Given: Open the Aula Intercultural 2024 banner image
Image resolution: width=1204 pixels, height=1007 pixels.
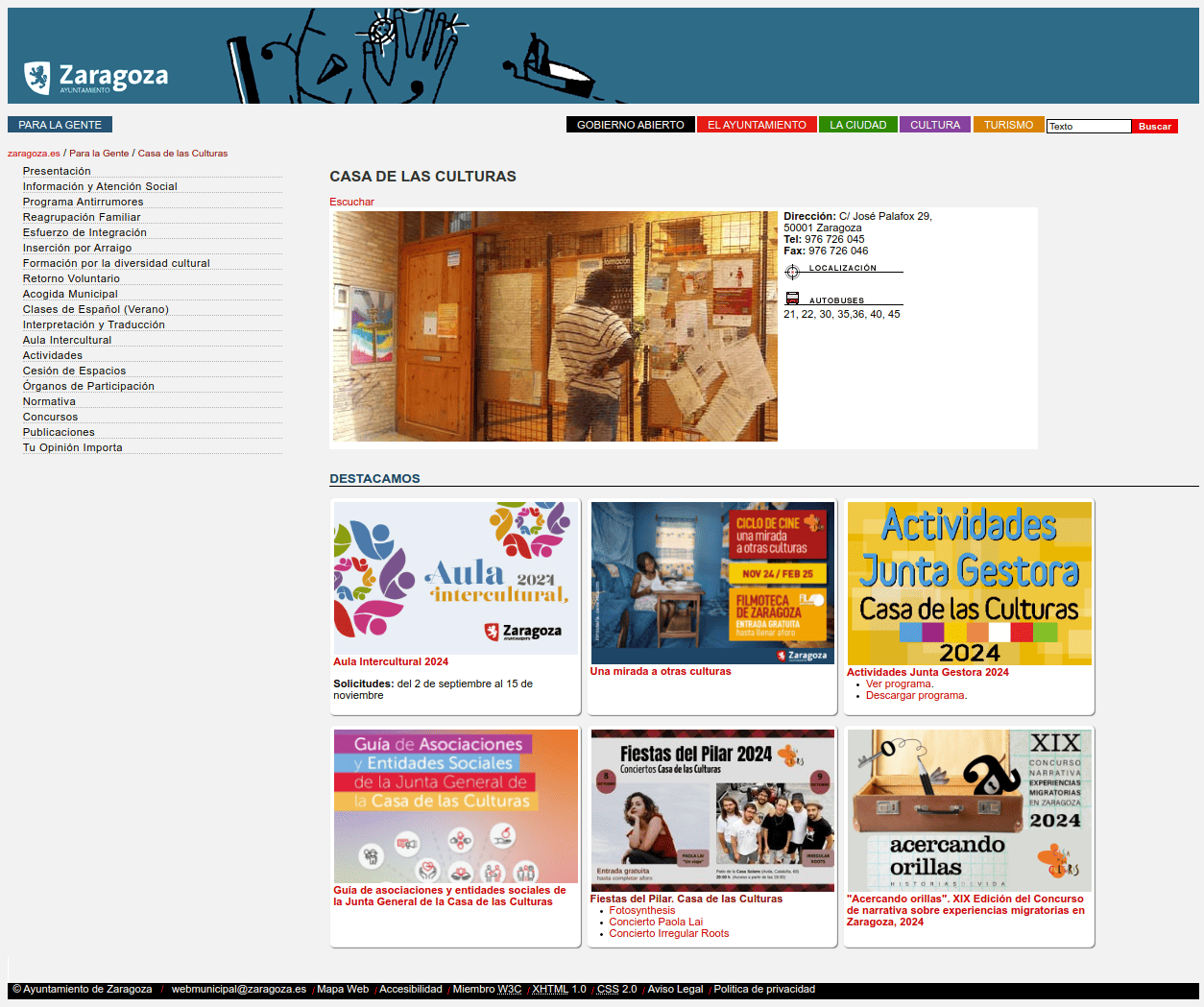Looking at the screenshot, I should click(456, 578).
